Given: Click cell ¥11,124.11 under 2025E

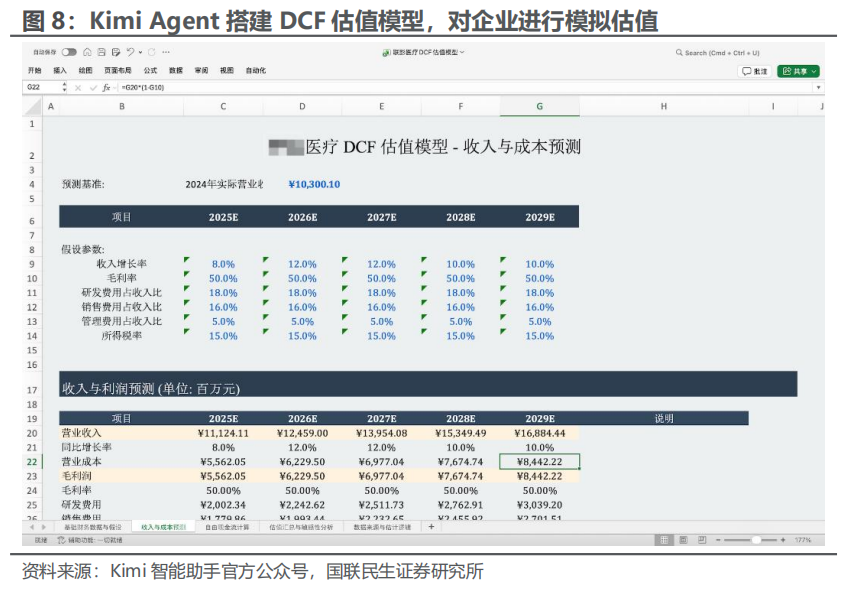Looking at the screenshot, I should 223,433.
